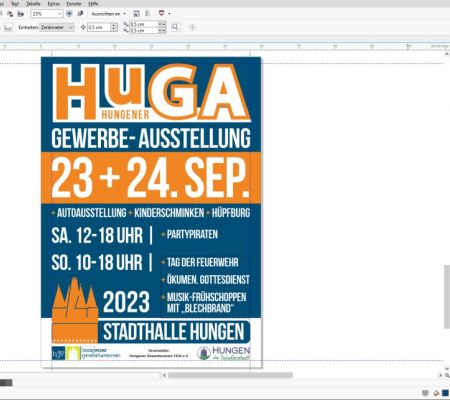450x400 pixels.
Task: Open the Text menu
Action: pos(15,4)
